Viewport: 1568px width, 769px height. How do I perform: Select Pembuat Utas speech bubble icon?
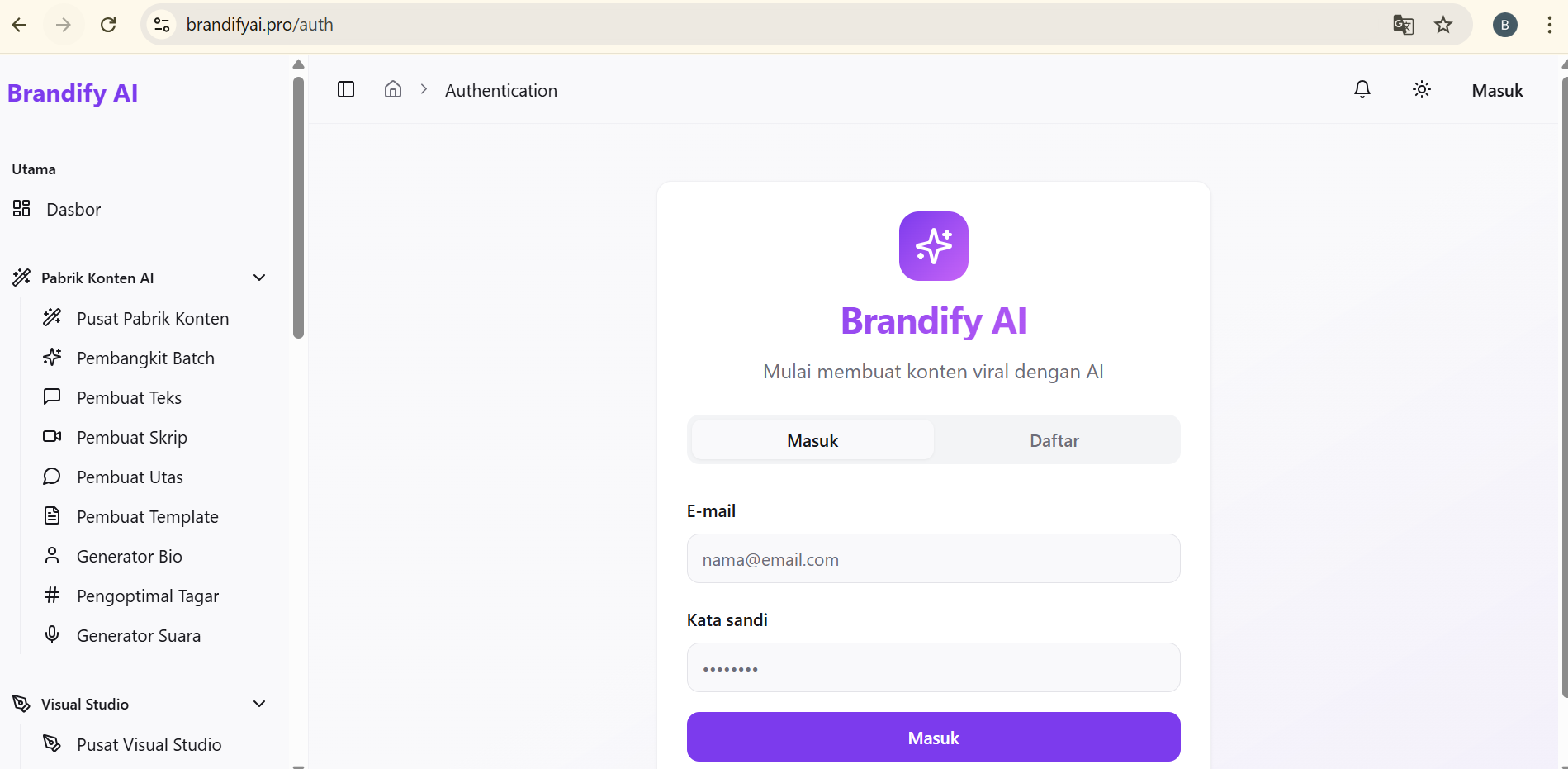pos(52,476)
